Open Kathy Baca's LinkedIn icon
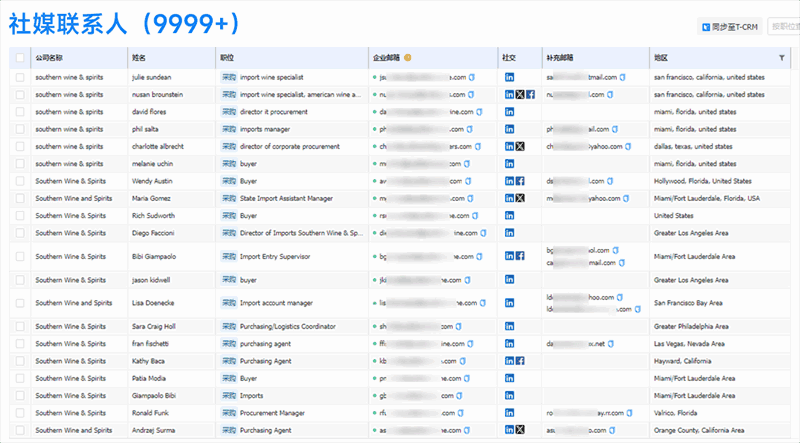This screenshot has width=800, height=443. click(x=509, y=361)
